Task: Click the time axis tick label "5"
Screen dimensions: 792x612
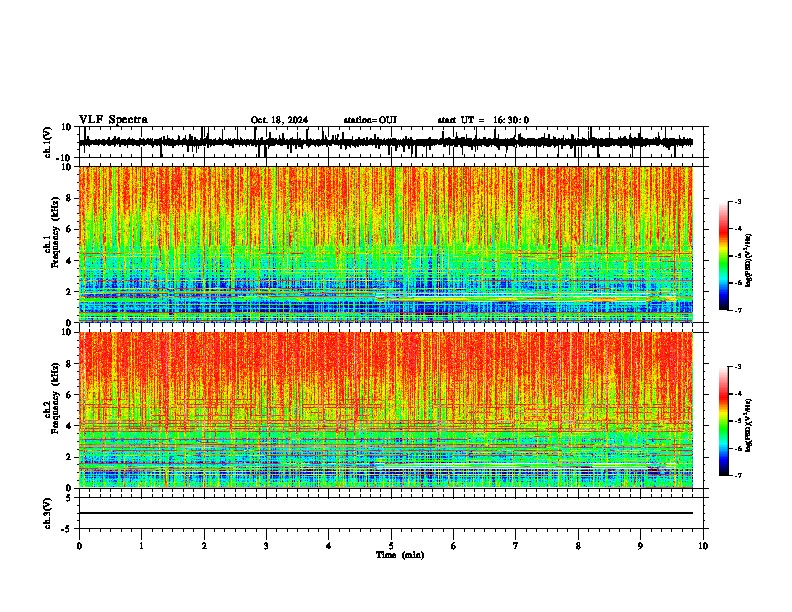Action: pyautogui.click(x=391, y=546)
